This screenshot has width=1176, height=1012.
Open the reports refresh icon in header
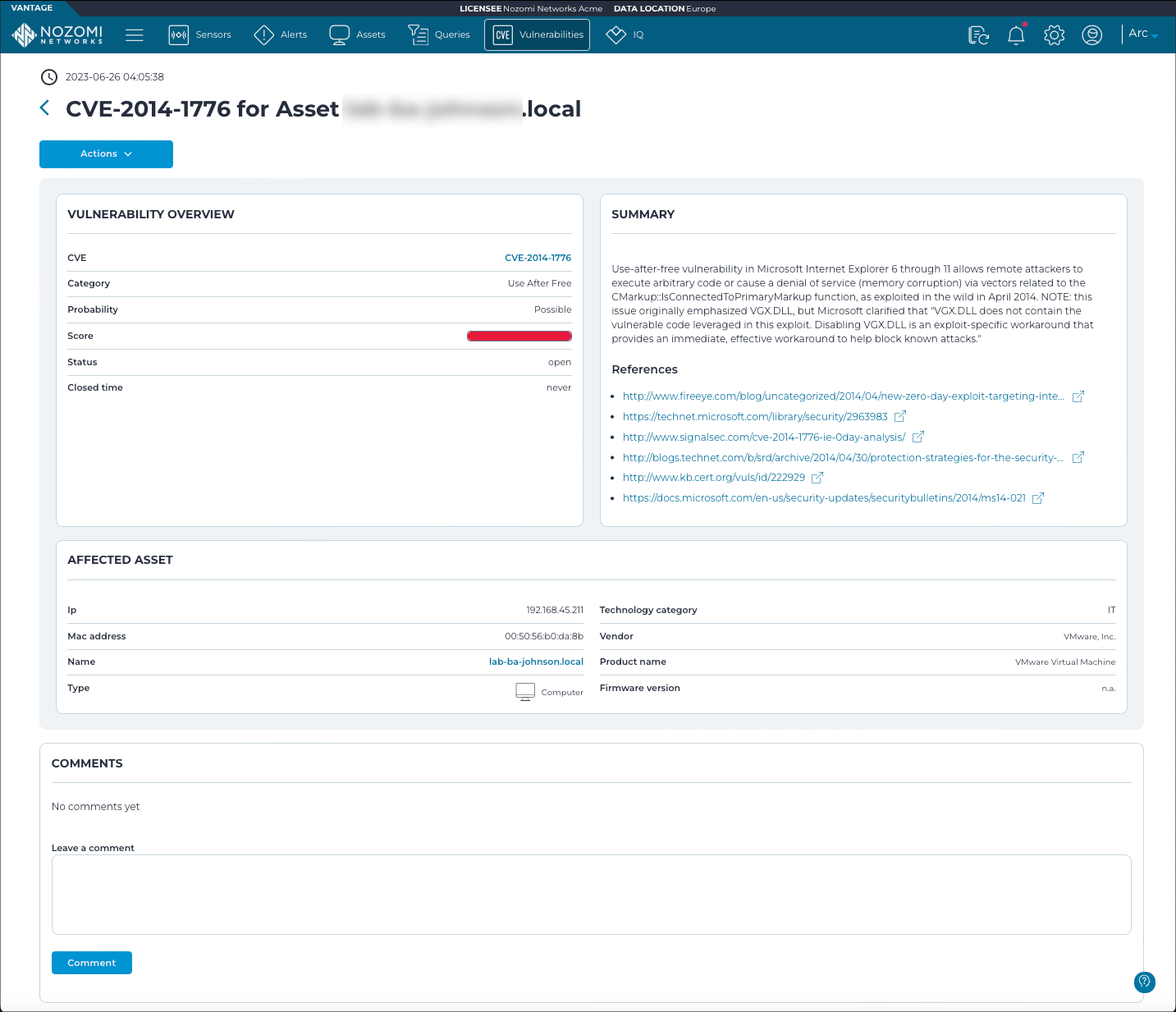(x=978, y=34)
